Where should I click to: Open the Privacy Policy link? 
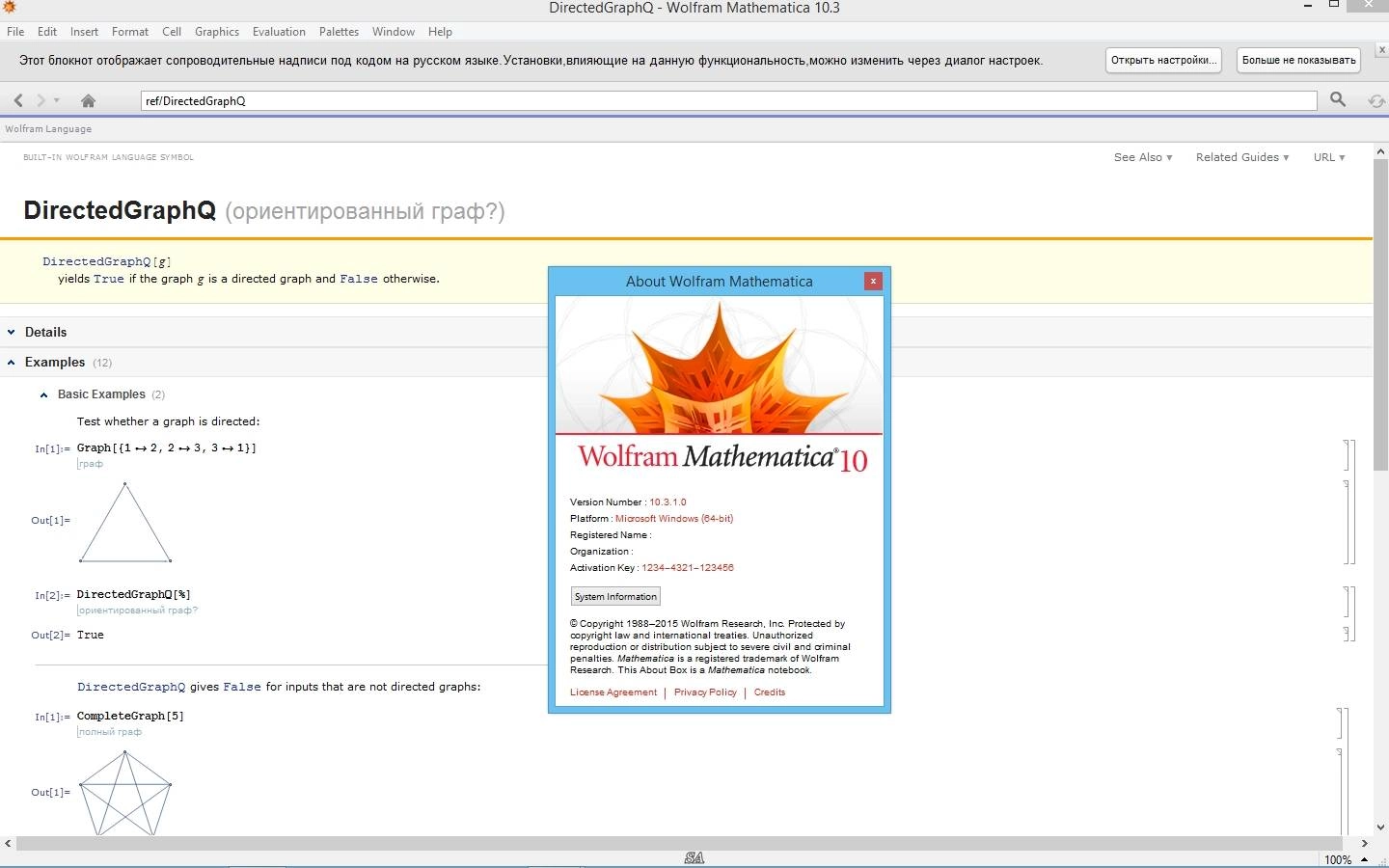point(705,692)
